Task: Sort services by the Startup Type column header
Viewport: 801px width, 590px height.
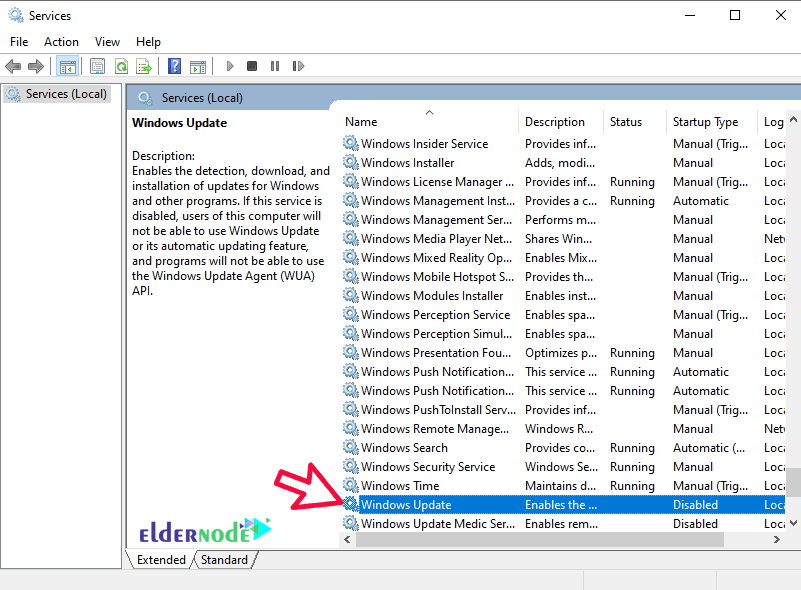Action: point(703,121)
